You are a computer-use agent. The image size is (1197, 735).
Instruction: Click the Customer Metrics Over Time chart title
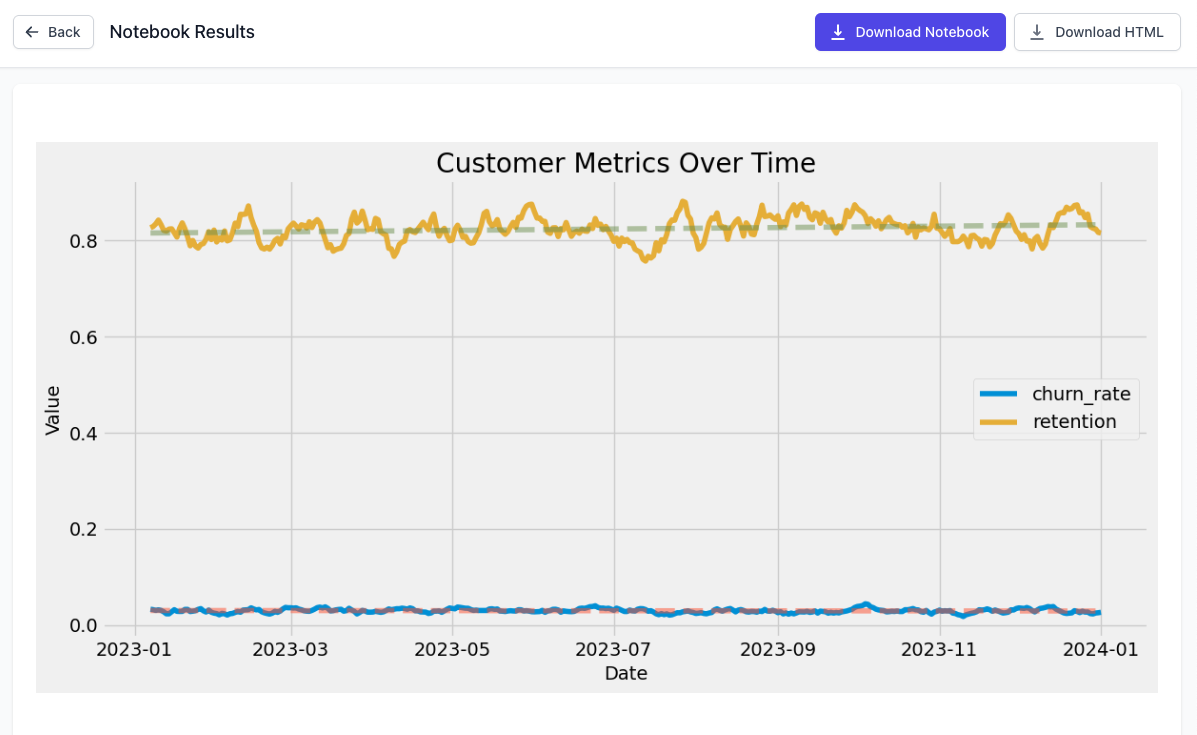[x=625, y=162]
